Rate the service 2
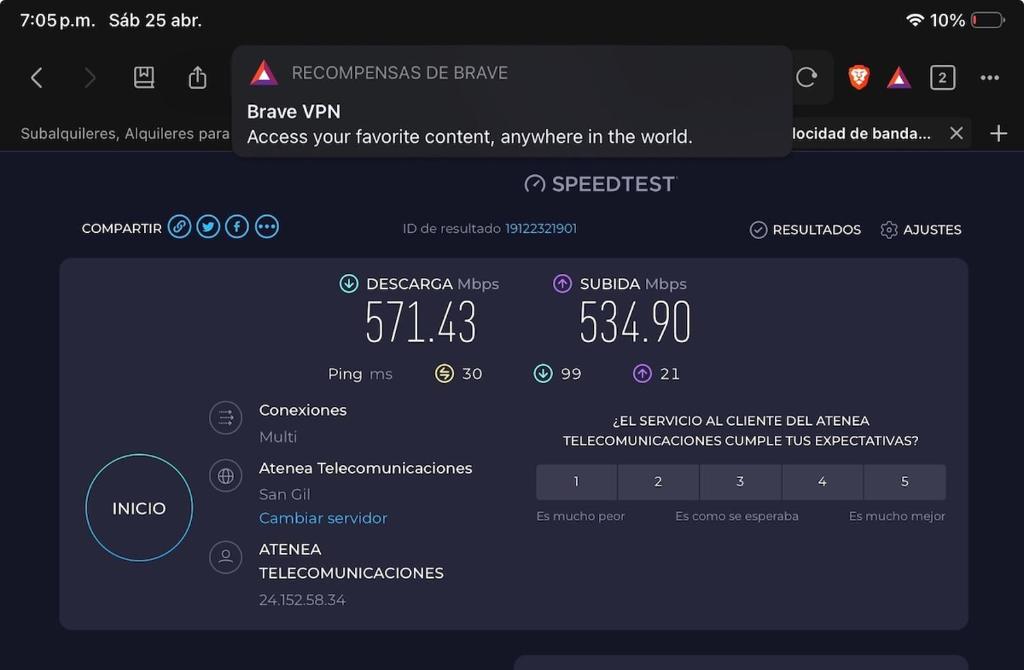Image resolution: width=1024 pixels, height=670 pixels. (x=658, y=482)
